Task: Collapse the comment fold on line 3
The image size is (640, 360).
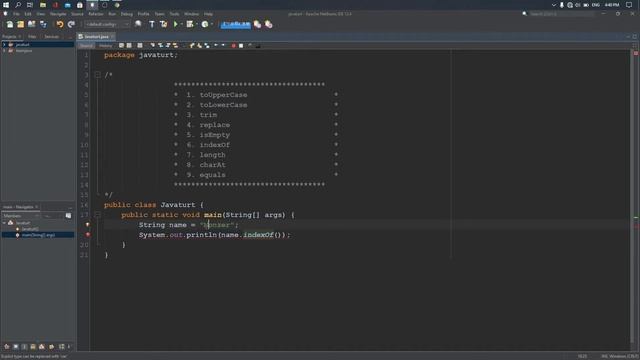Action: point(98,75)
